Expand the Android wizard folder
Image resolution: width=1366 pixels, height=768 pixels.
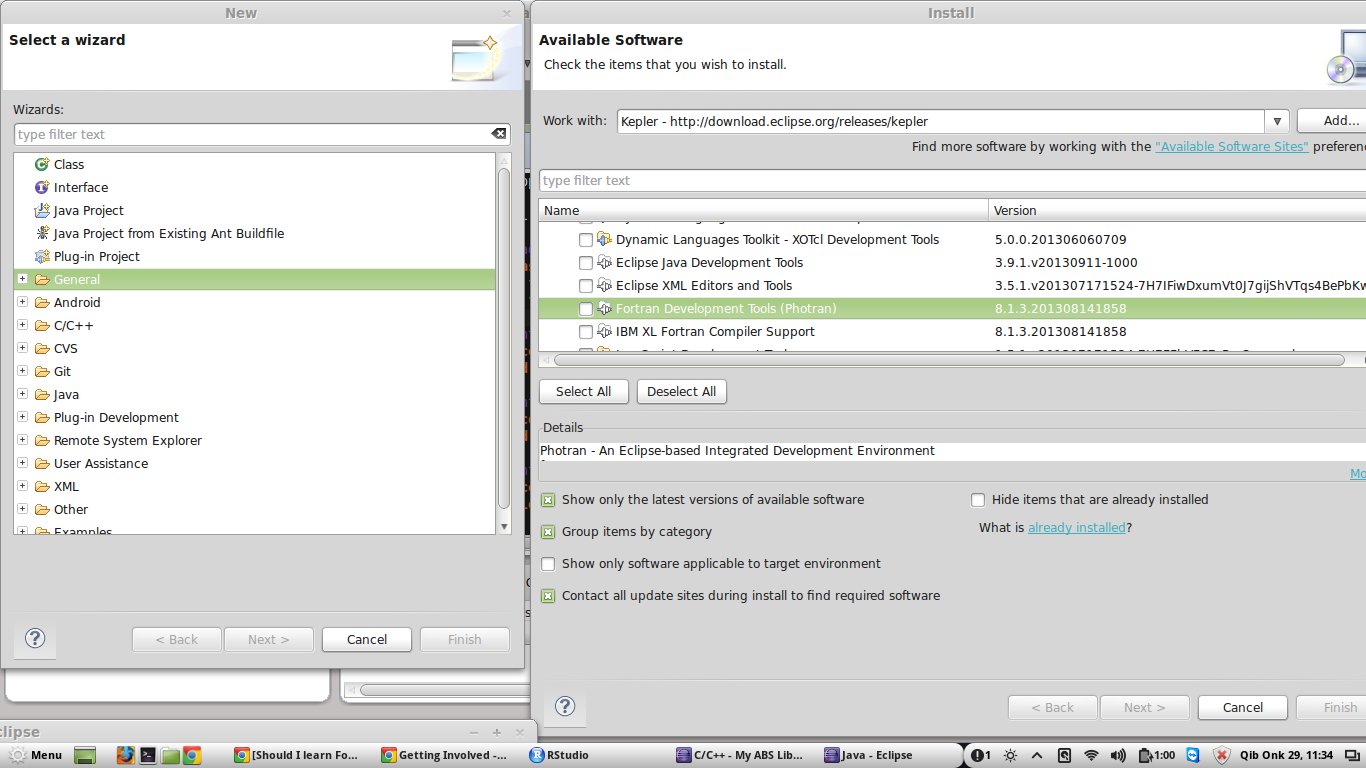22,302
